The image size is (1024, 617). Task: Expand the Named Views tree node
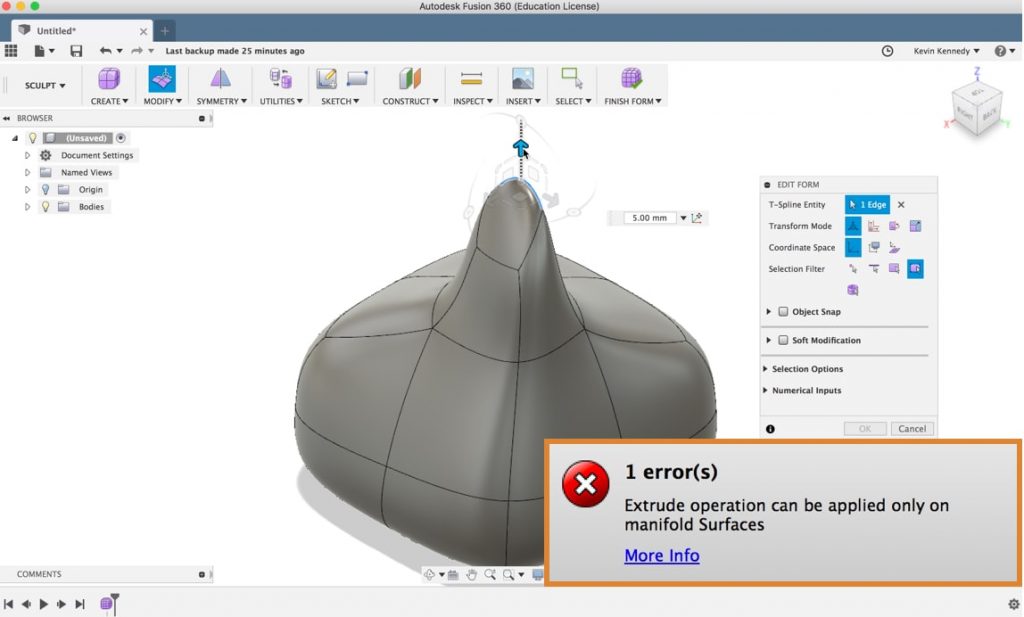[x=27, y=172]
